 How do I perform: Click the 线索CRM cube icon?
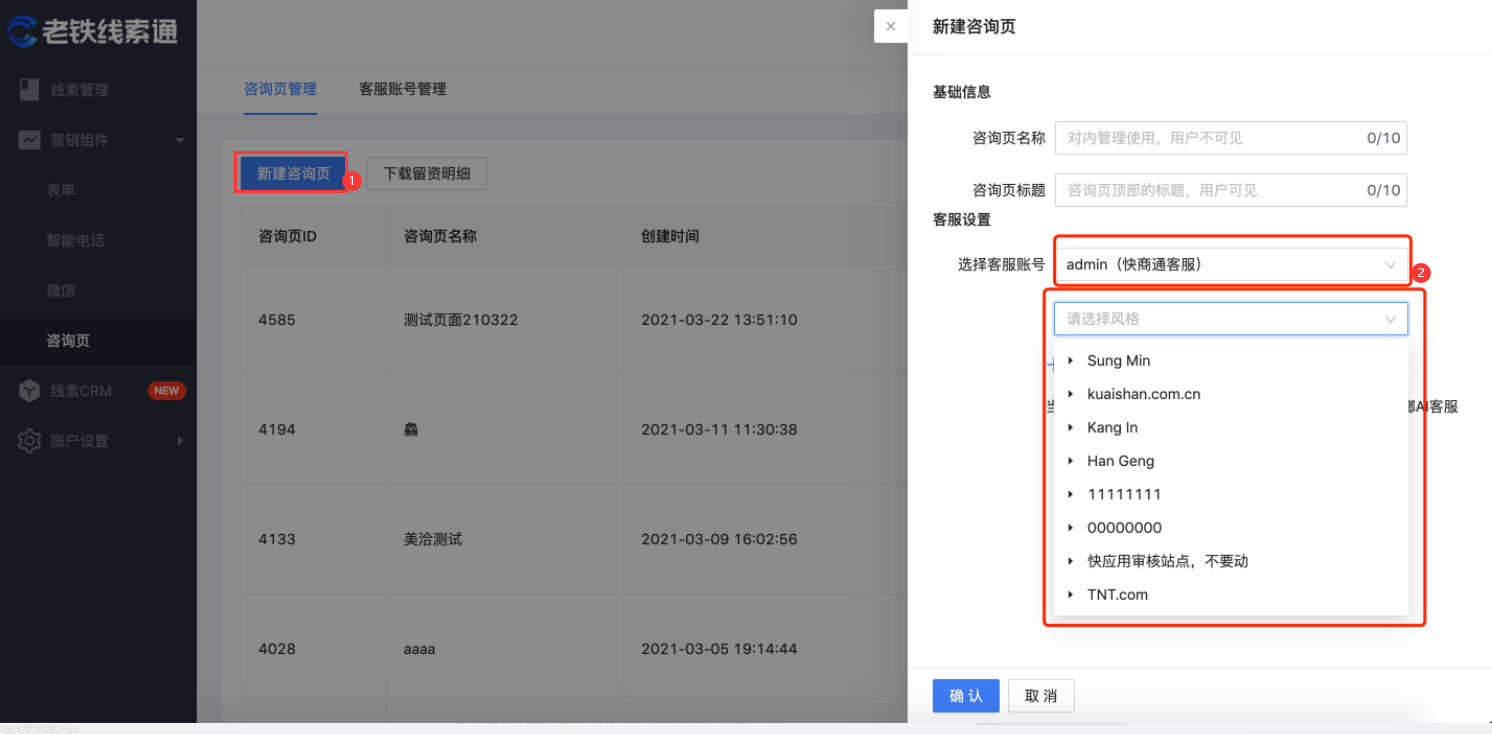tap(30, 391)
